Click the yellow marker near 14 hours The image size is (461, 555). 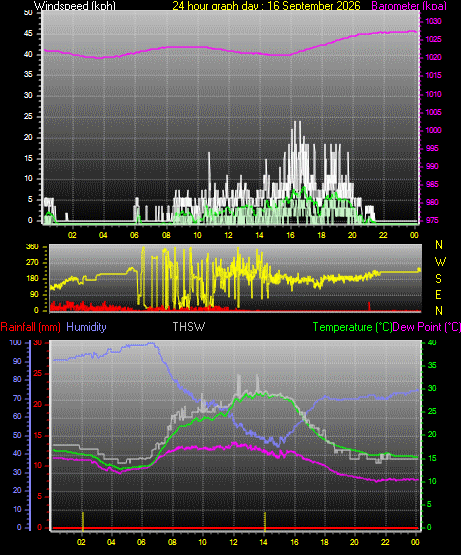point(265,521)
